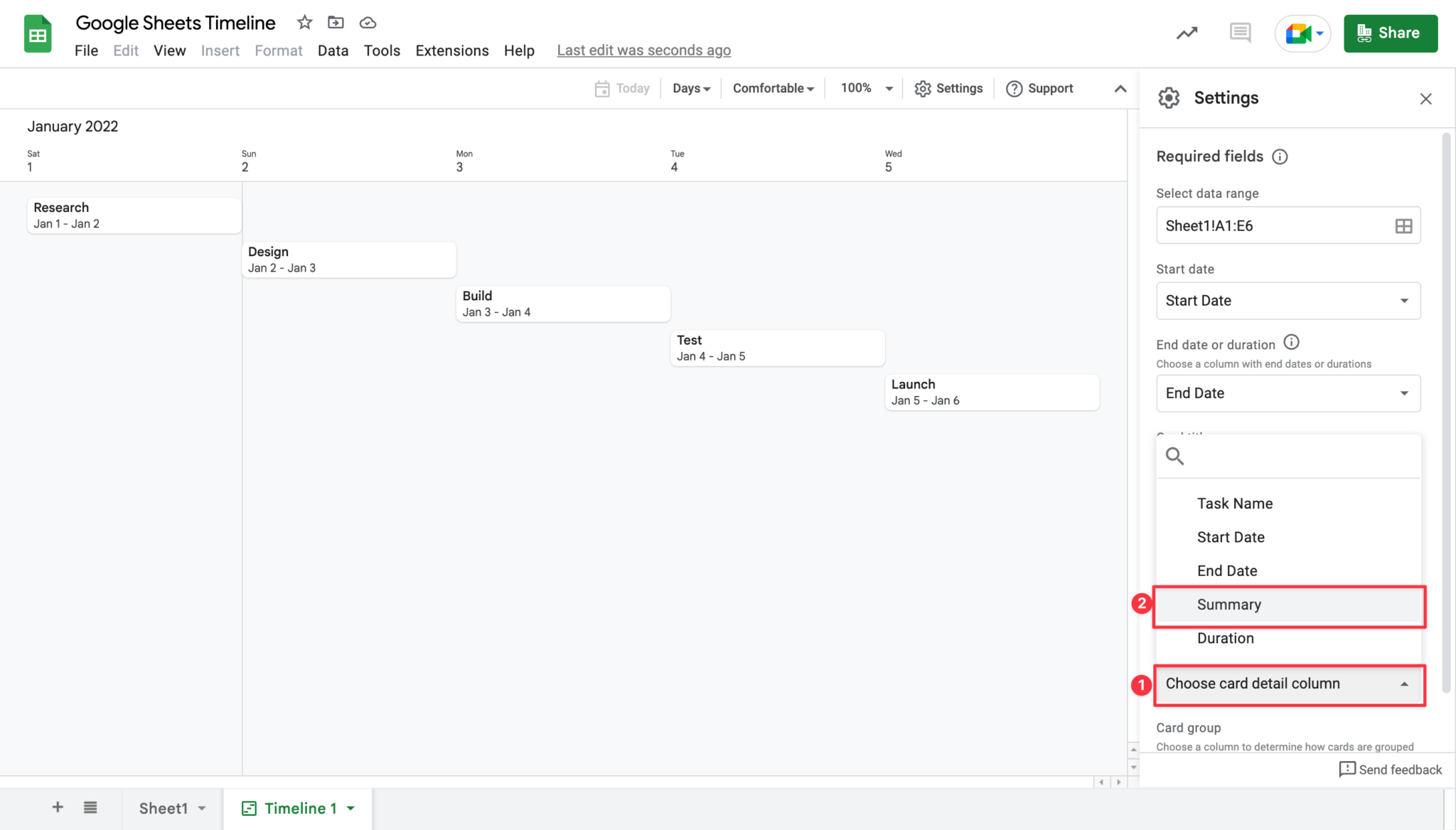Open the all sheets list icon
The image size is (1456, 830).
90,807
